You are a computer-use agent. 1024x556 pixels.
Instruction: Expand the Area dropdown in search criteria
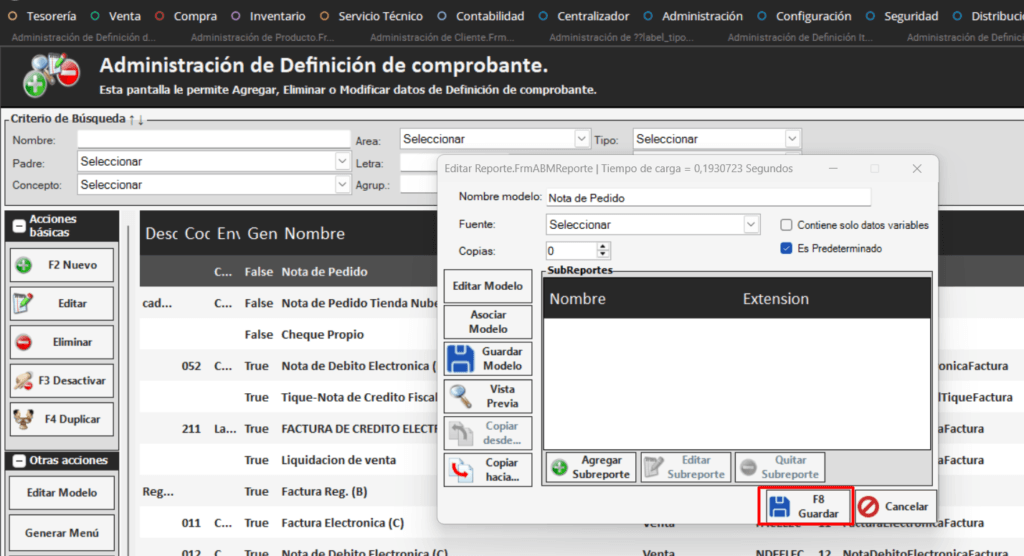click(582, 139)
